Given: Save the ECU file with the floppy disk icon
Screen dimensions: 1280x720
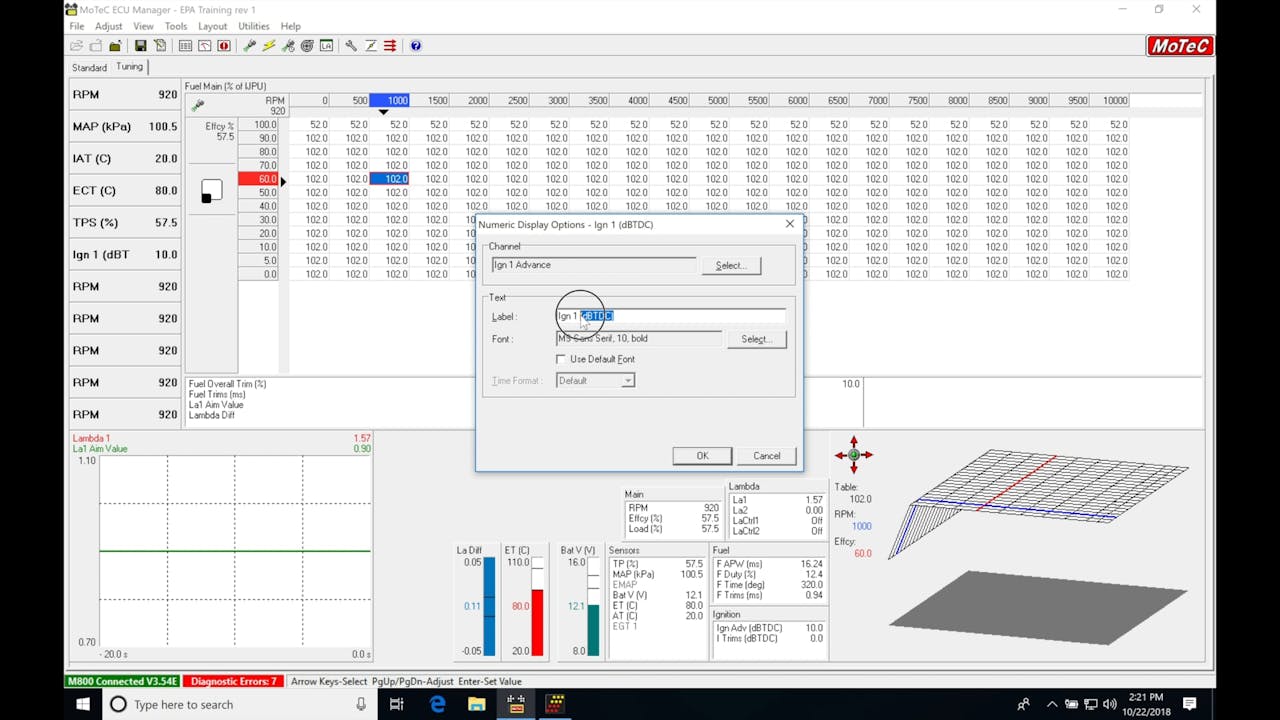Looking at the screenshot, I should pos(140,46).
